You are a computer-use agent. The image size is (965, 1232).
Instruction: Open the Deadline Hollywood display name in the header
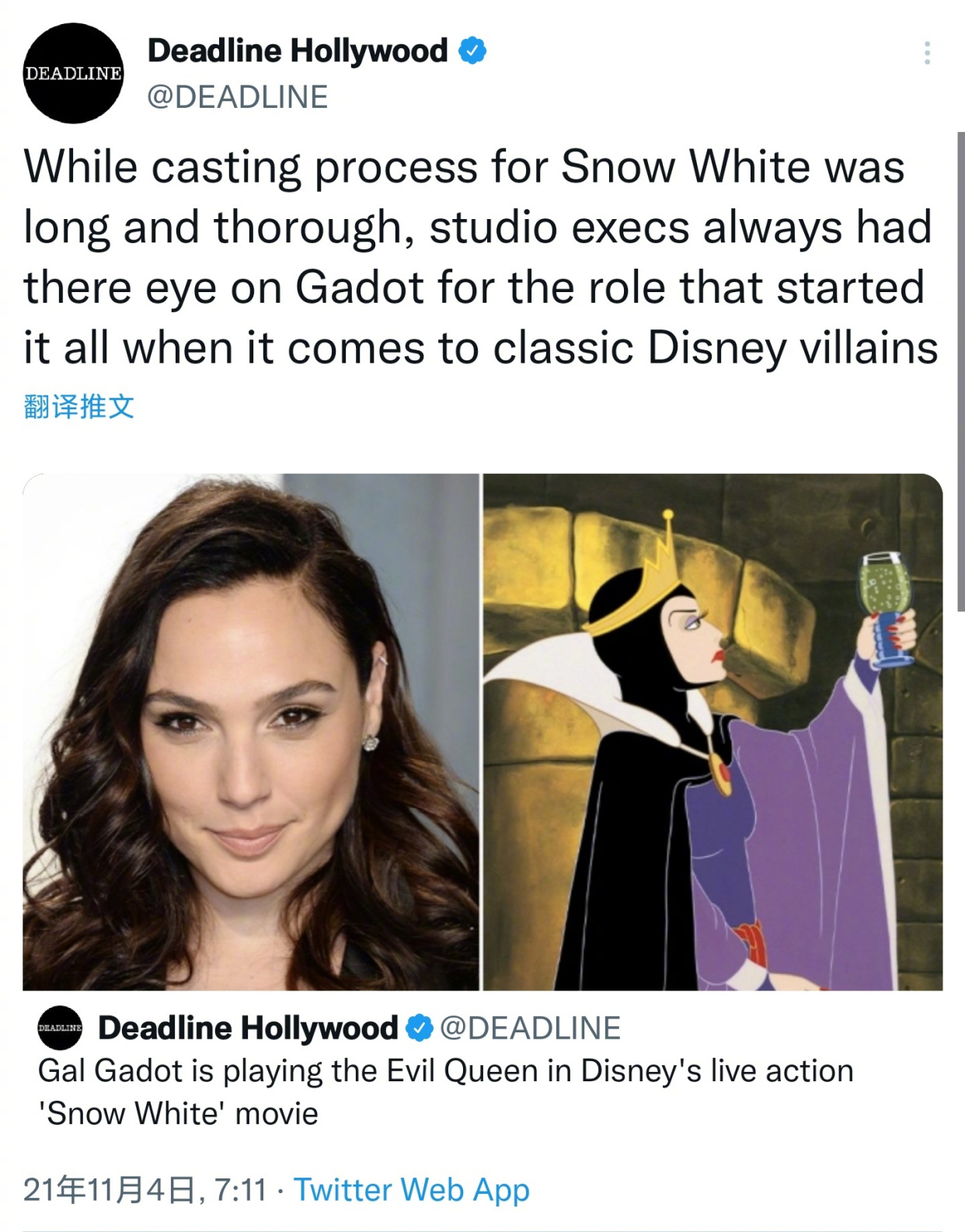[x=298, y=51]
